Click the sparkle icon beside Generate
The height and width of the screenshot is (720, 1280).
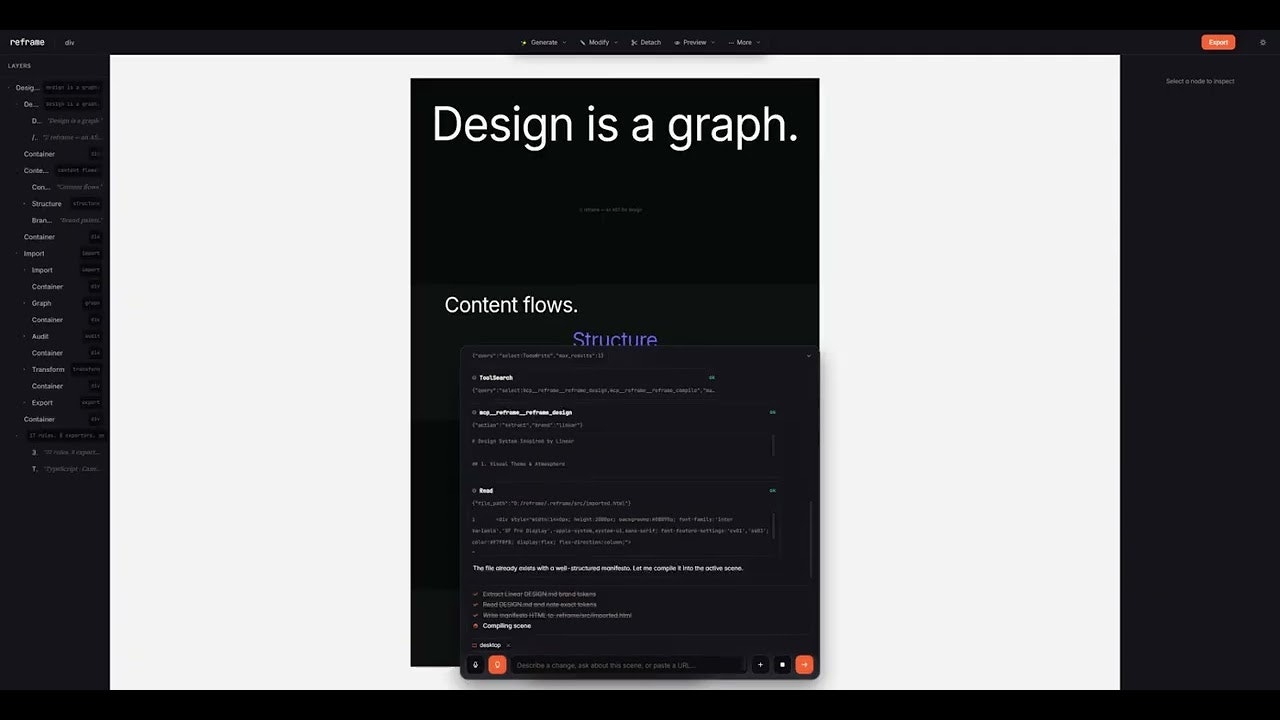pyautogui.click(x=524, y=42)
